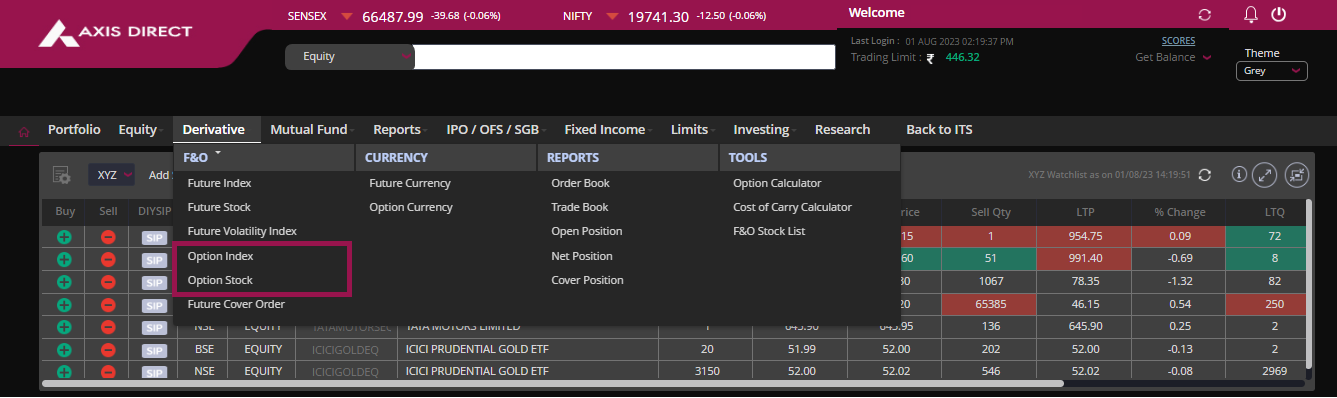
Task: Open the home icon in navigation bar
Action: pyautogui.click(x=24, y=131)
